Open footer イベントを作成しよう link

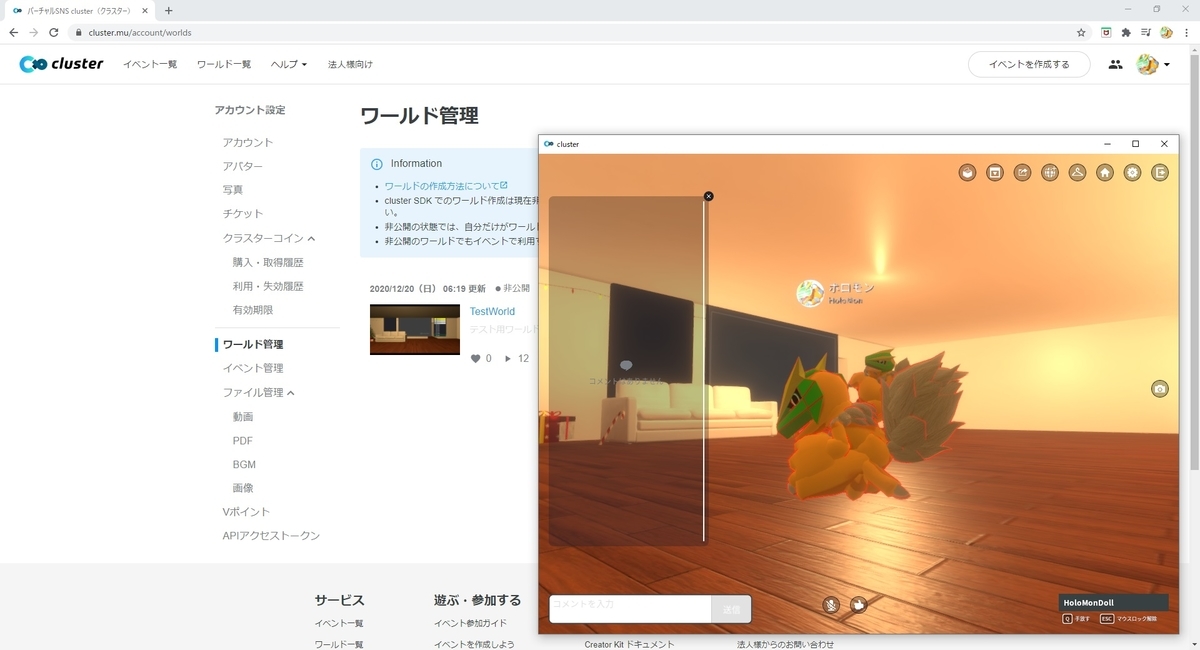(474, 645)
